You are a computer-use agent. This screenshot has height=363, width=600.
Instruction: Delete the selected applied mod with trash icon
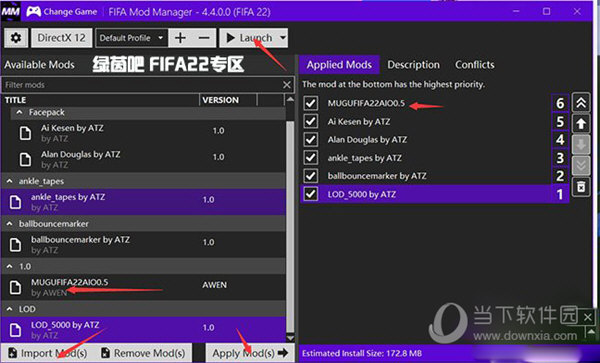pyautogui.click(x=581, y=187)
